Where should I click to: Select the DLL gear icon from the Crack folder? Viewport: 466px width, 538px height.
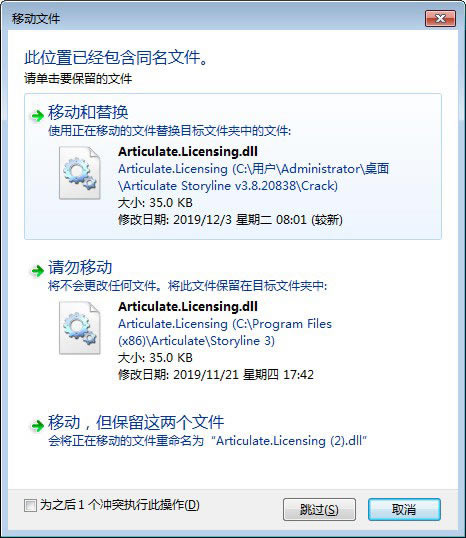point(80,173)
